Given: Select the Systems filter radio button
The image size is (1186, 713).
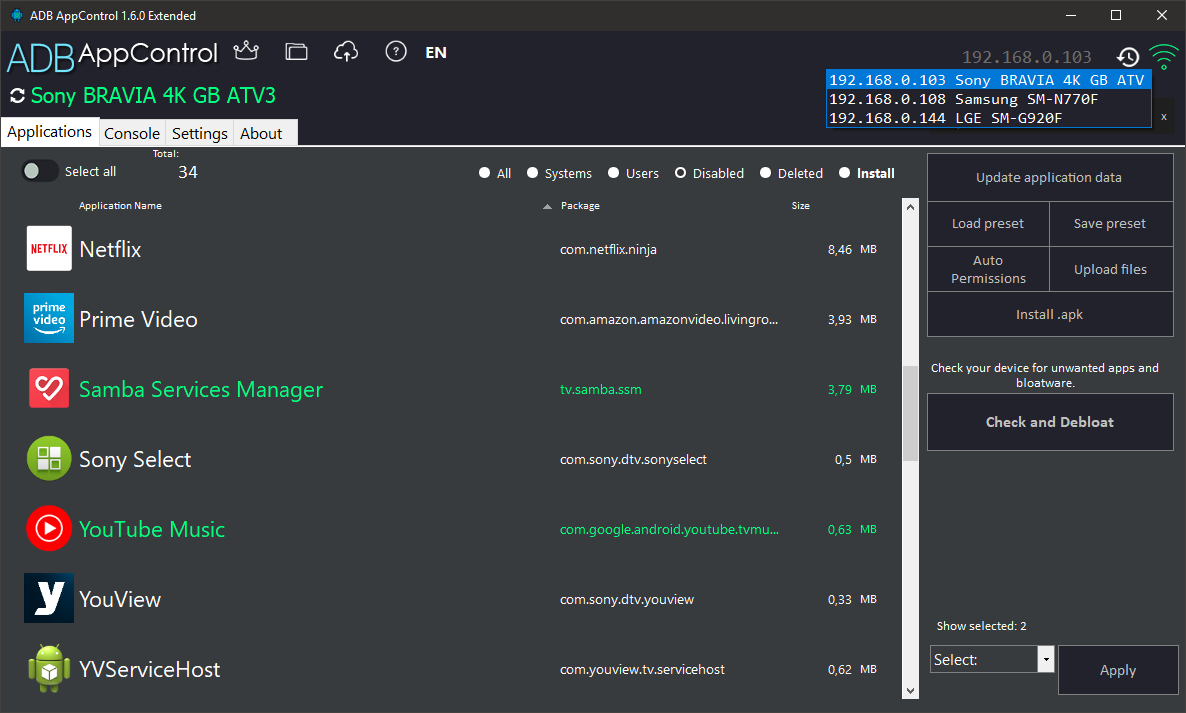Looking at the screenshot, I should click(x=533, y=173).
